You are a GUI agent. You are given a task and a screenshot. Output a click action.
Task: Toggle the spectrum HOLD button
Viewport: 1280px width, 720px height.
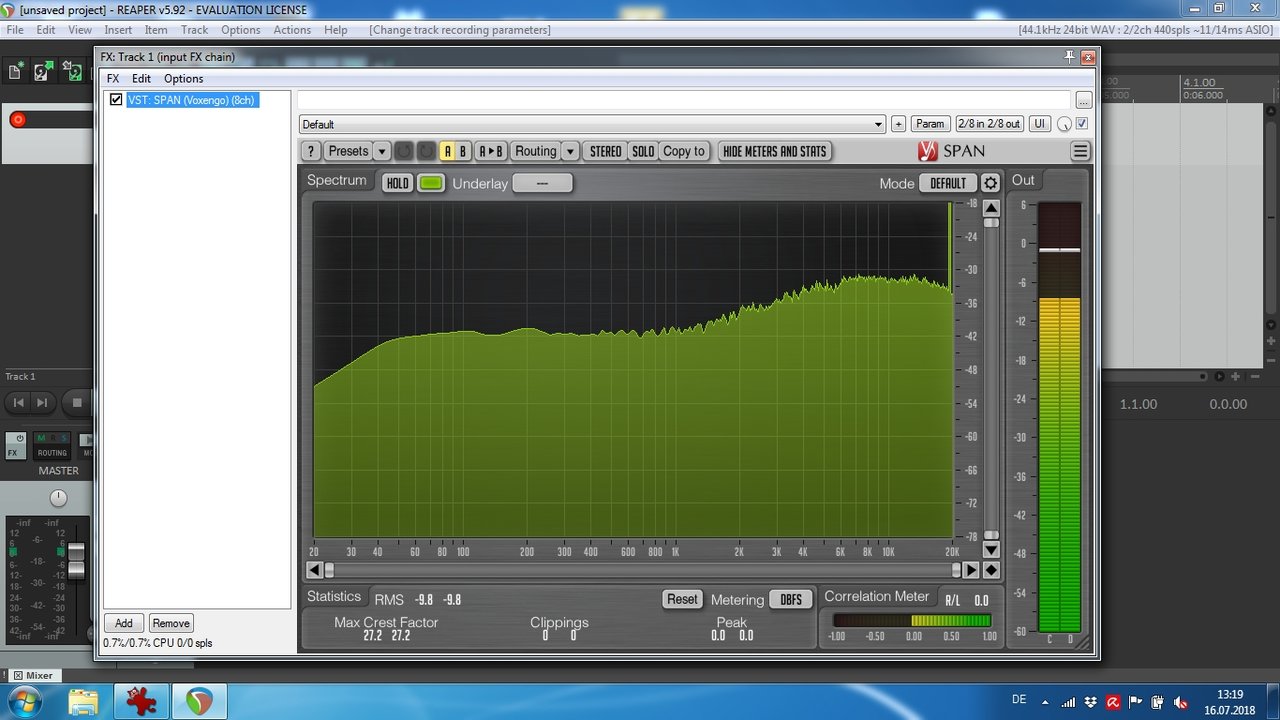398,183
